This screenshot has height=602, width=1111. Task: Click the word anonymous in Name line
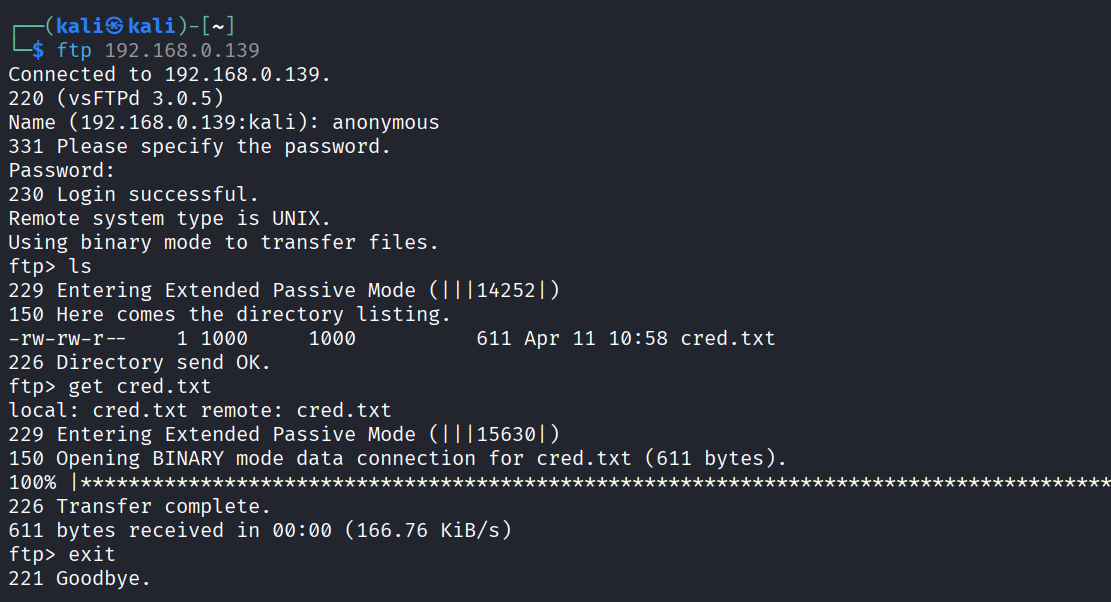(x=385, y=123)
